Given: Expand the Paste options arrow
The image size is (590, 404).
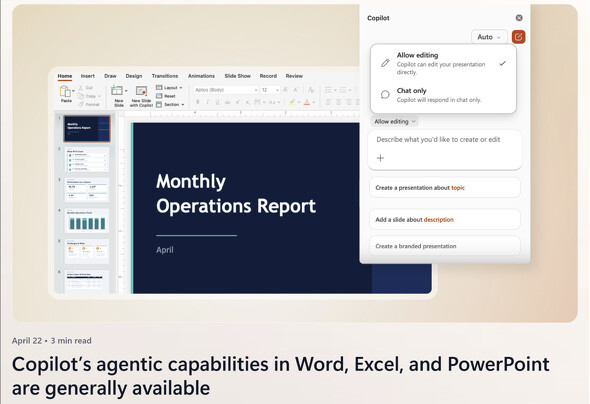Looking at the screenshot, I should (x=73, y=91).
